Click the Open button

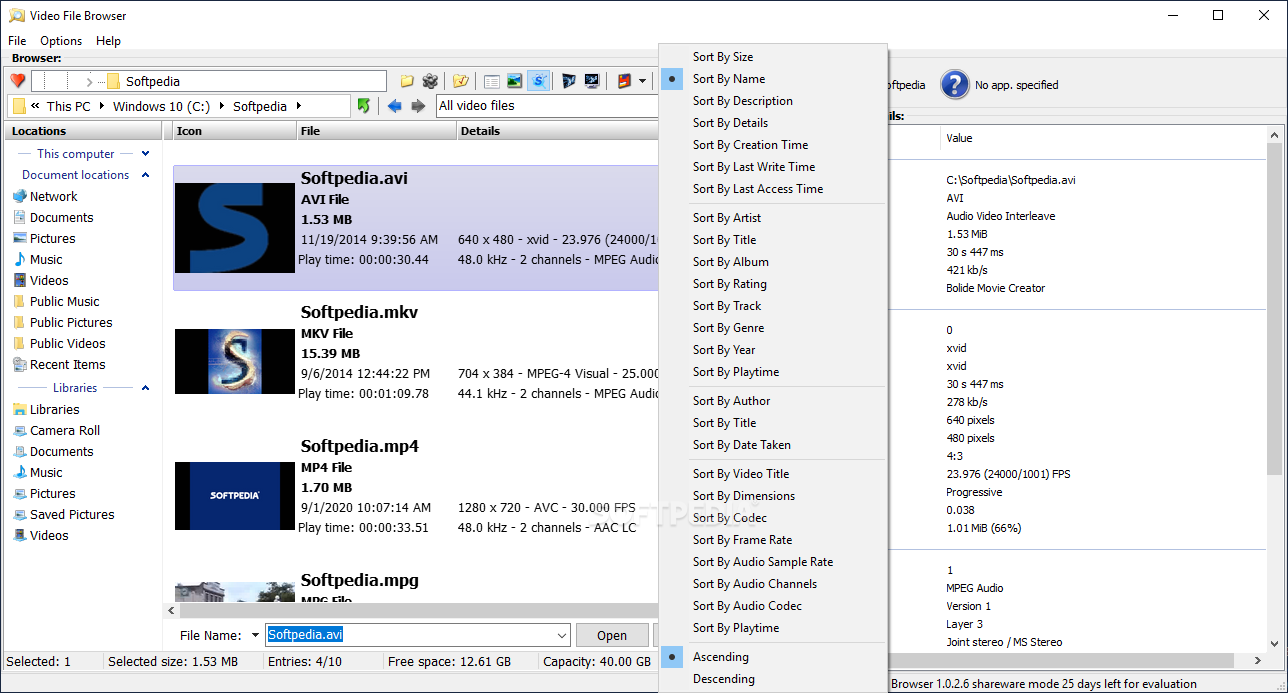[x=612, y=635]
